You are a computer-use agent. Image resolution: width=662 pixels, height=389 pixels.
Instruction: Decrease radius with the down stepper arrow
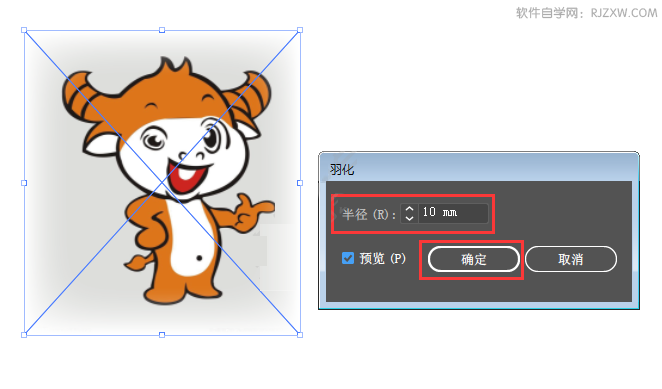point(409,218)
